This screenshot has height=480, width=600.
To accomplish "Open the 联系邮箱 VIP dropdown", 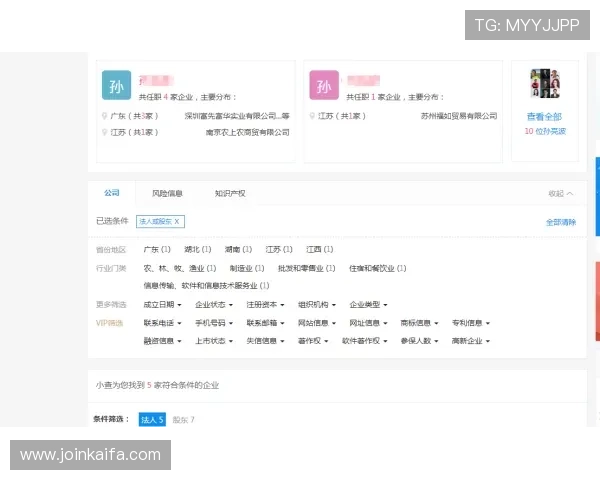I will [265, 323].
